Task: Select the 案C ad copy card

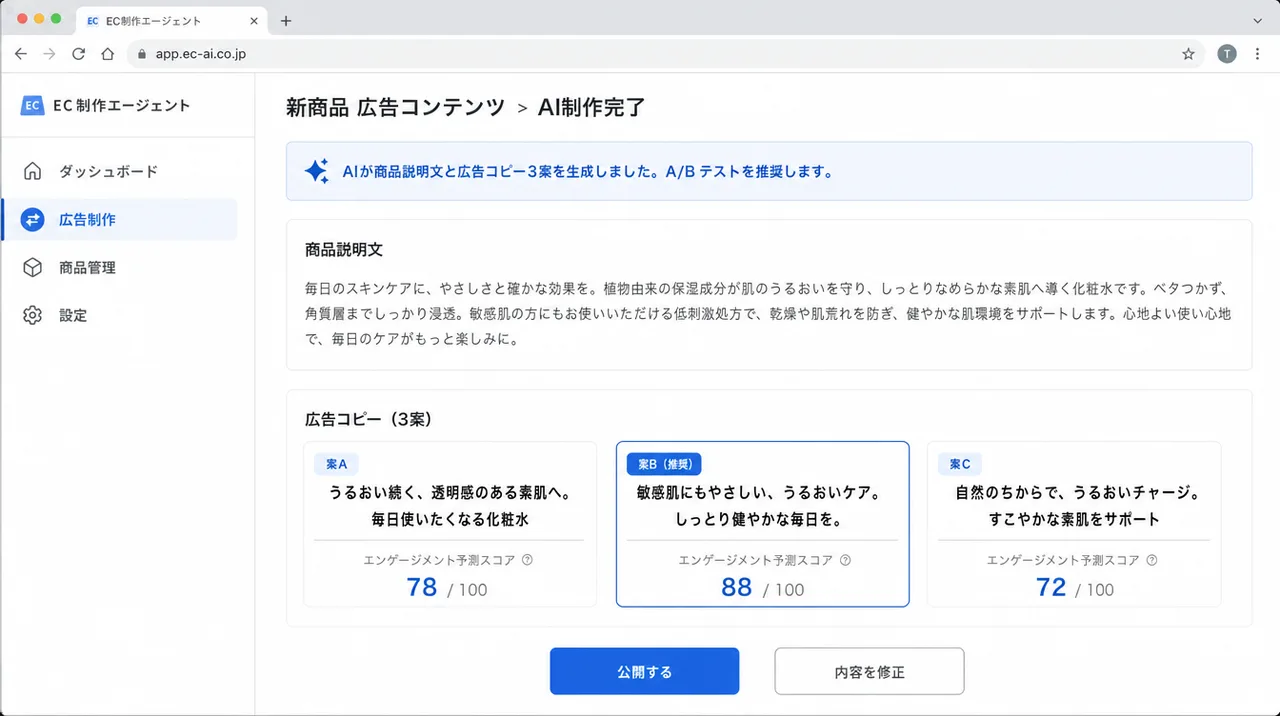Action: [x=1074, y=524]
